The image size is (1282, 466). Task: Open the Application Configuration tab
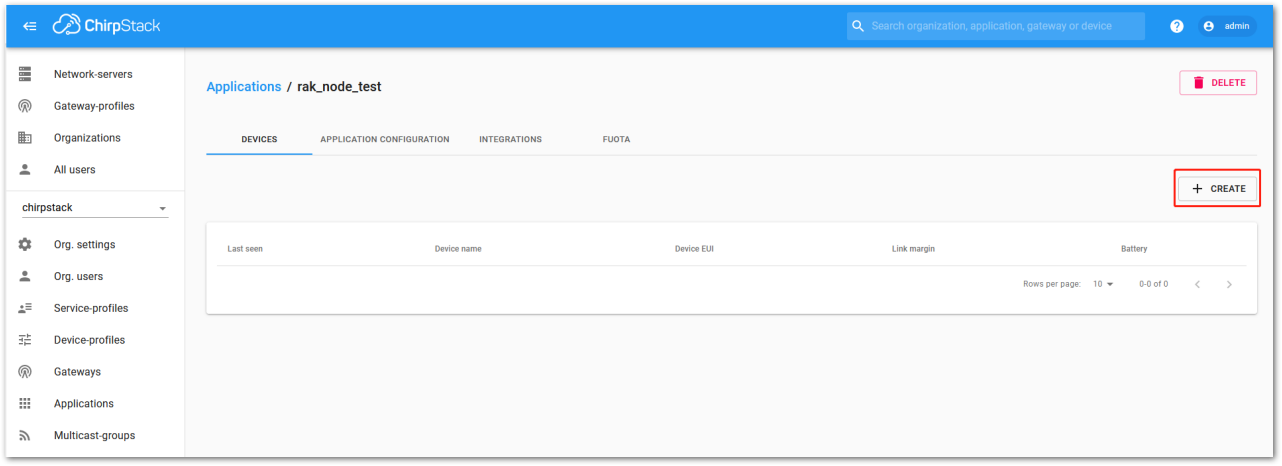pyautogui.click(x=385, y=139)
